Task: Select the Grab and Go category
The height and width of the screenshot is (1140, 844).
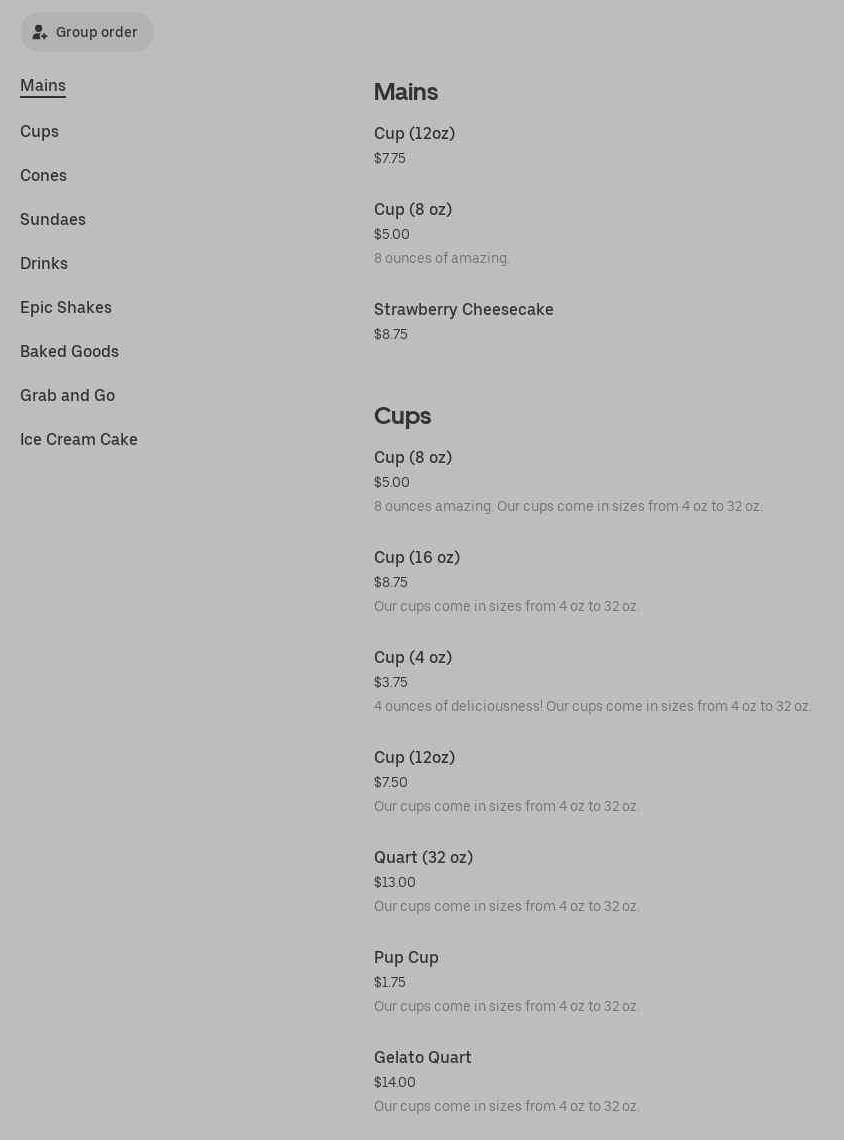Action: click(x=67, y=396)
